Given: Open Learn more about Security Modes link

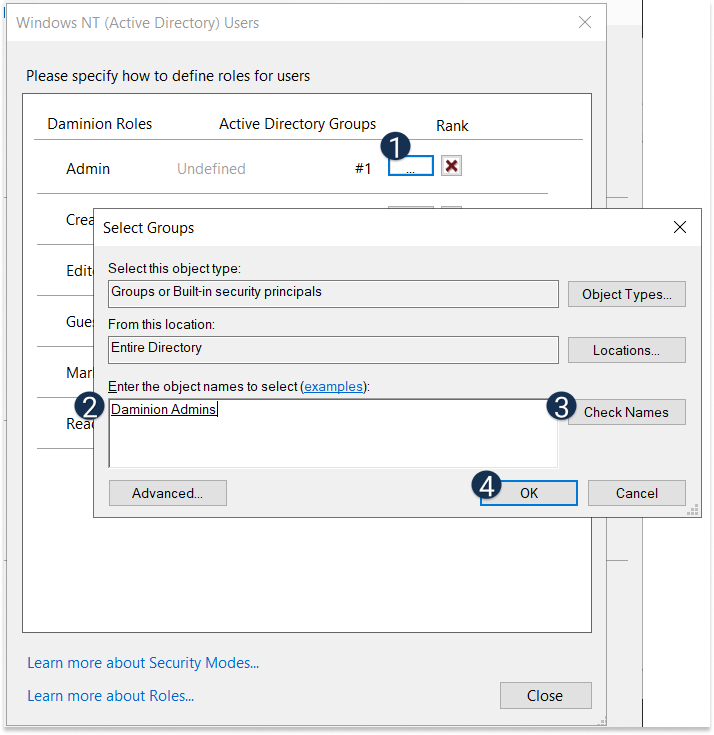Looking at the screenshot, I should coord(143,663).
